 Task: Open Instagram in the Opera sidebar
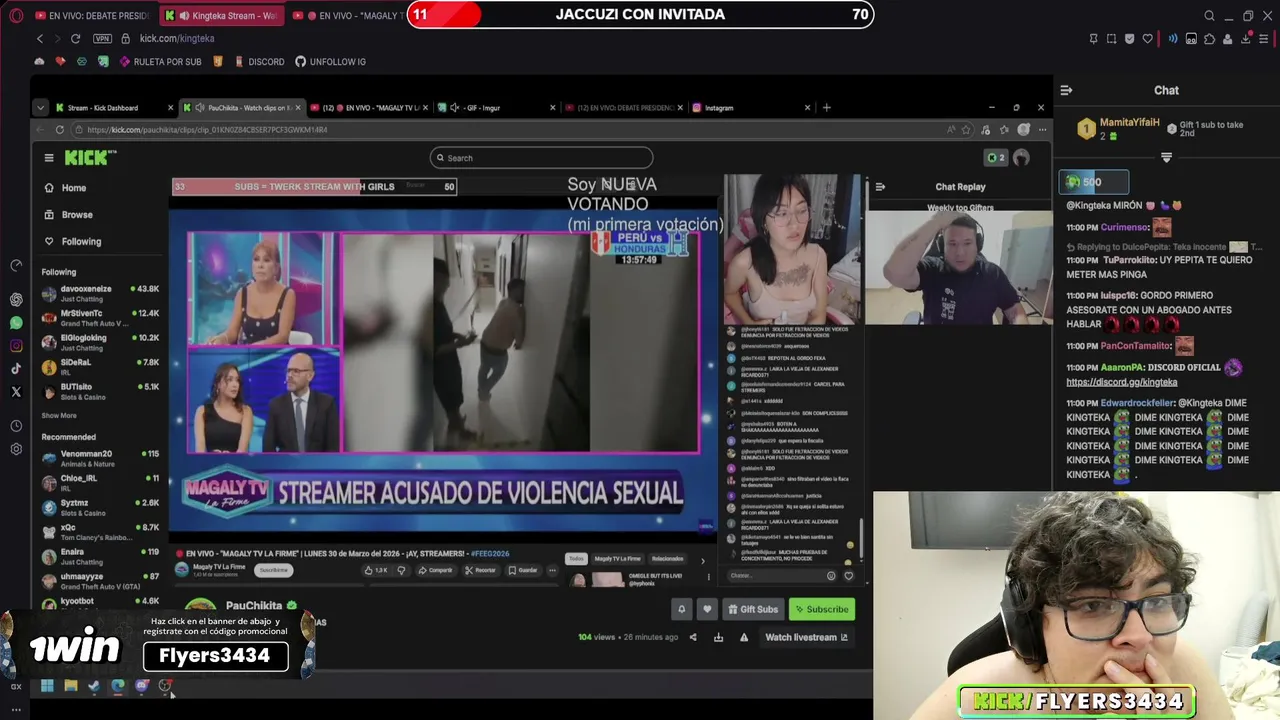click(x=16, y=346)
